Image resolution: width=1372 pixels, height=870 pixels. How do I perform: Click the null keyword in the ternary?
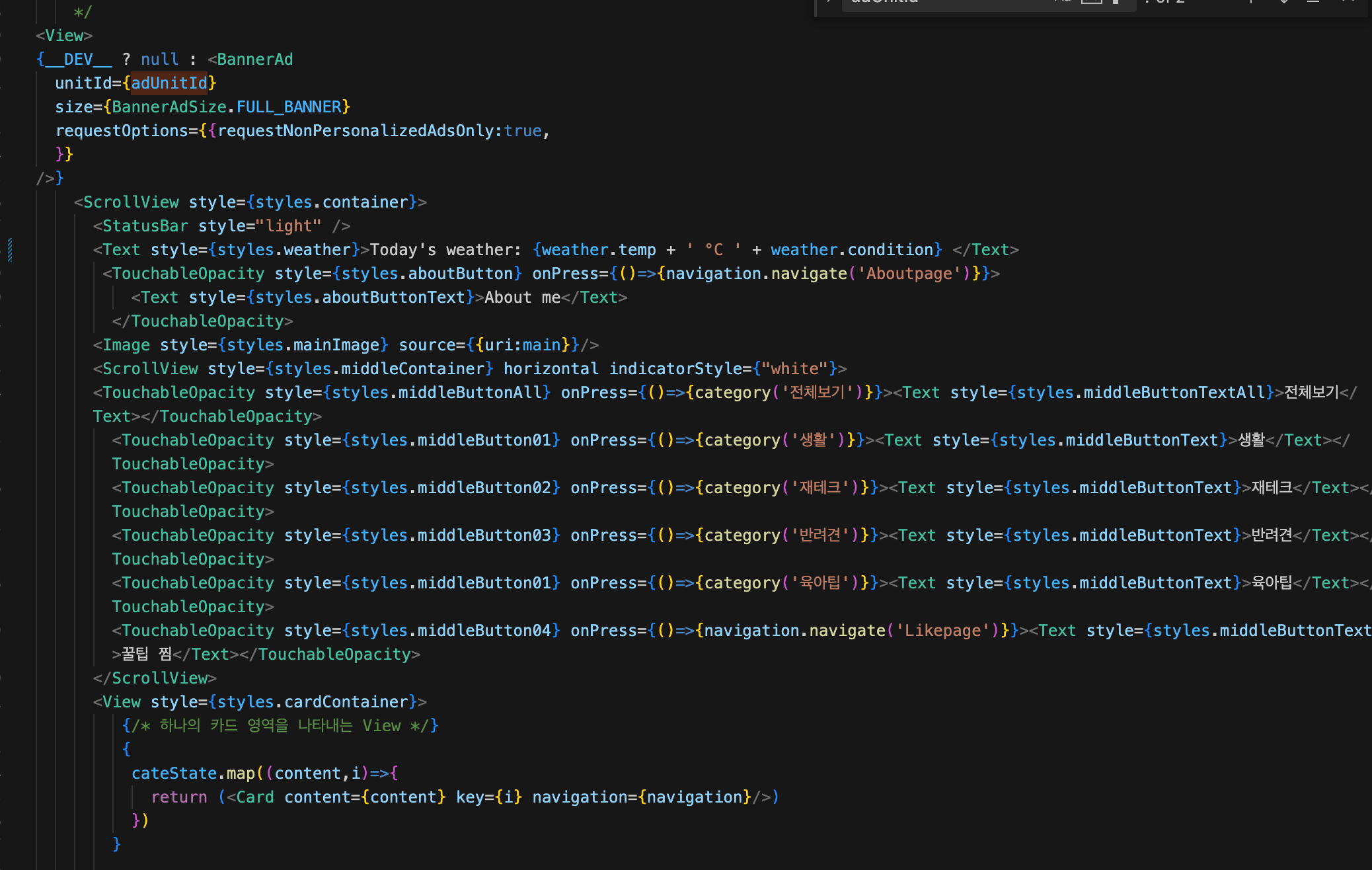[160, 59]
